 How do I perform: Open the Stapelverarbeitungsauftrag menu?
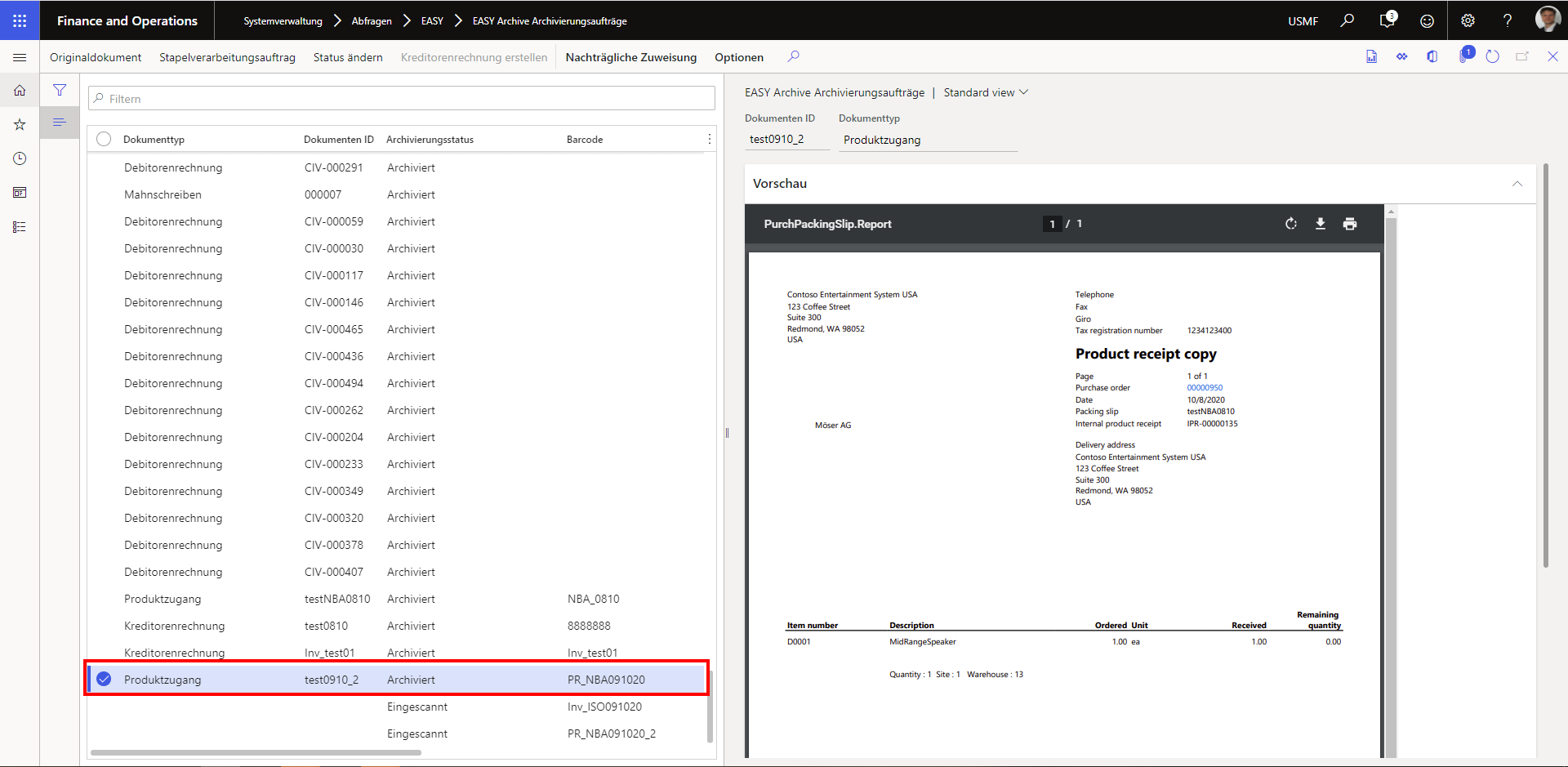[227, 57]
